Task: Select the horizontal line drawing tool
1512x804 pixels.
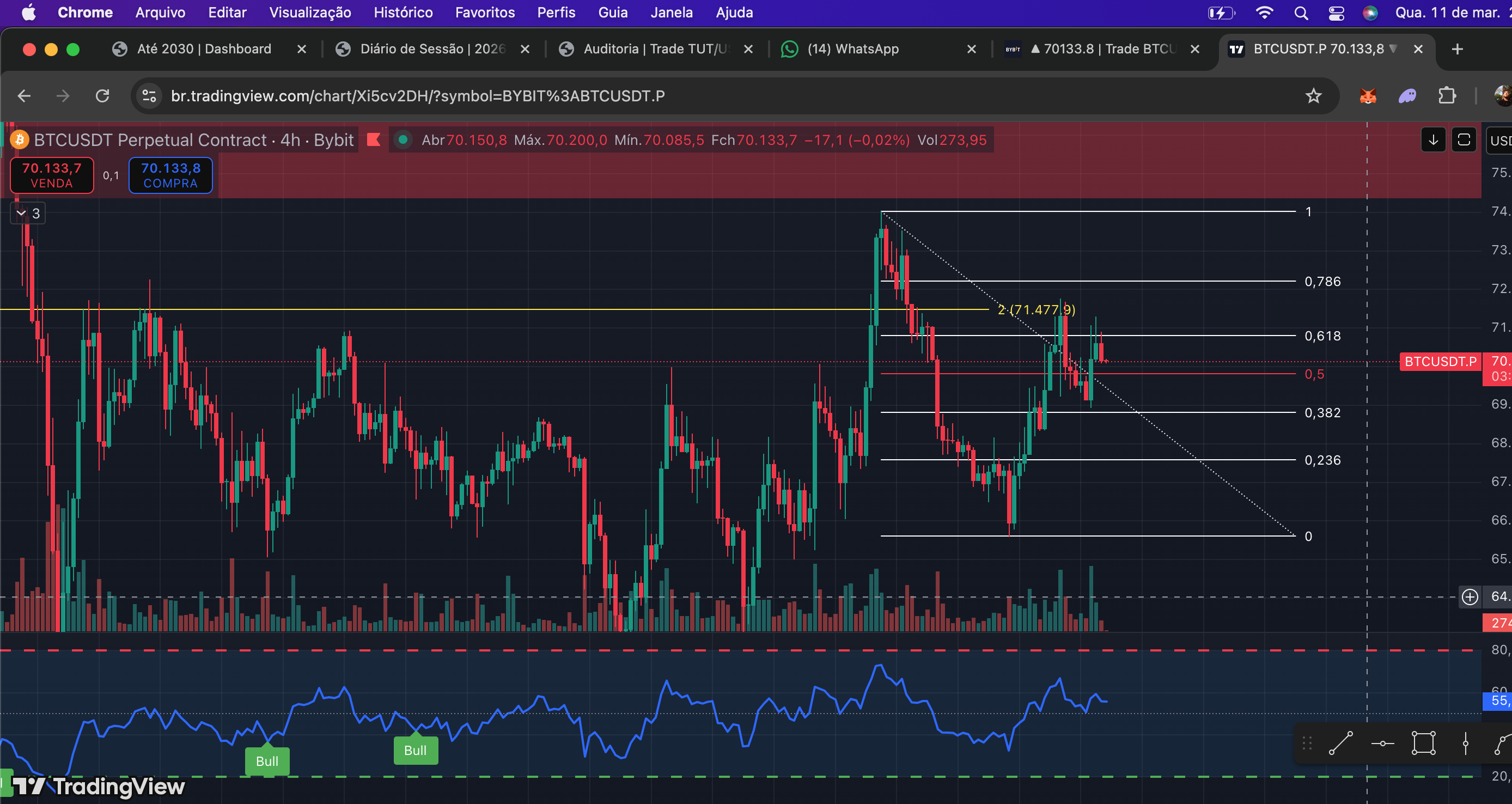Action: tap(1382, 743)
